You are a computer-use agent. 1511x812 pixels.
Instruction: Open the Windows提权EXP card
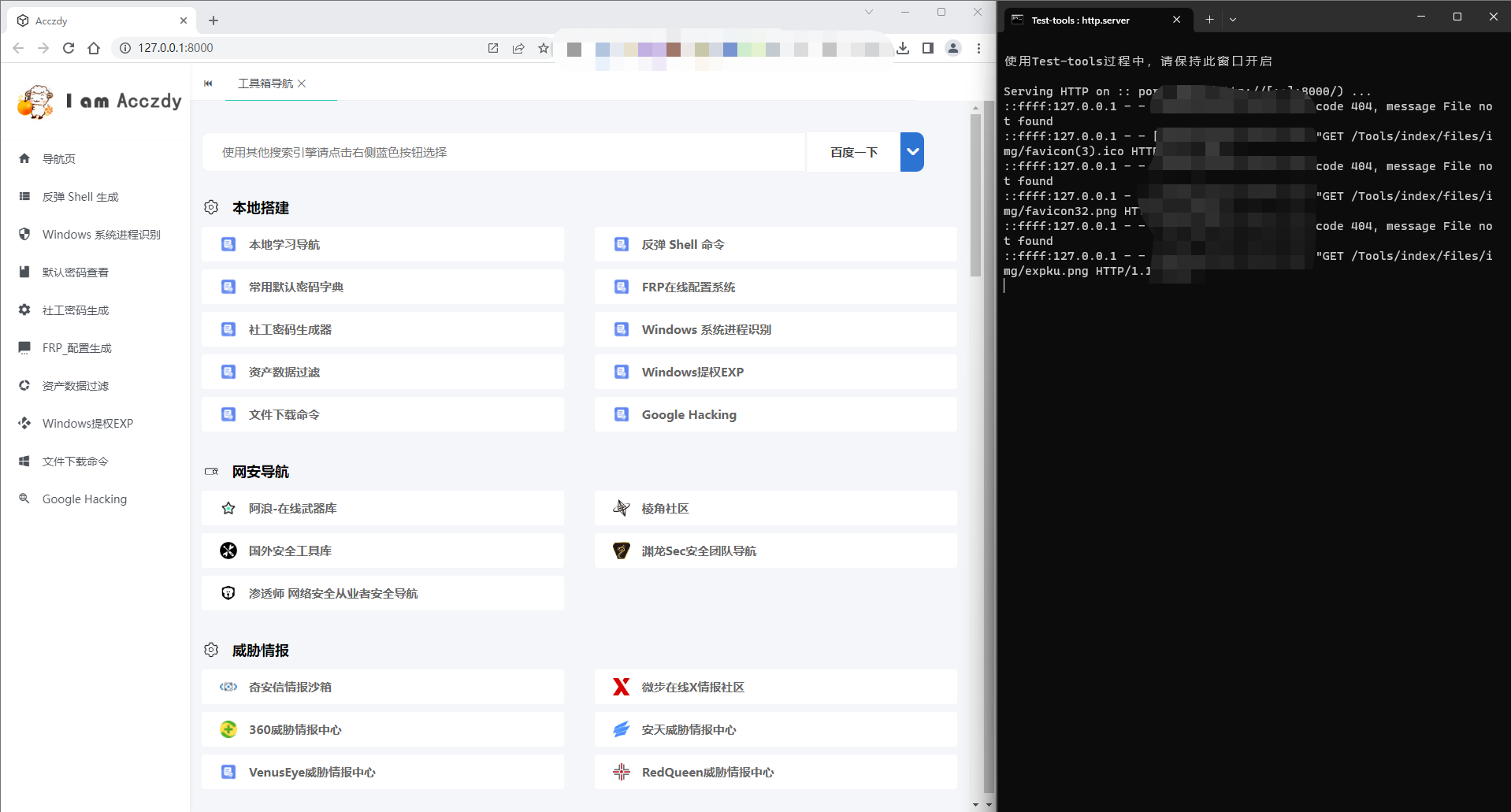click(776, 373)
